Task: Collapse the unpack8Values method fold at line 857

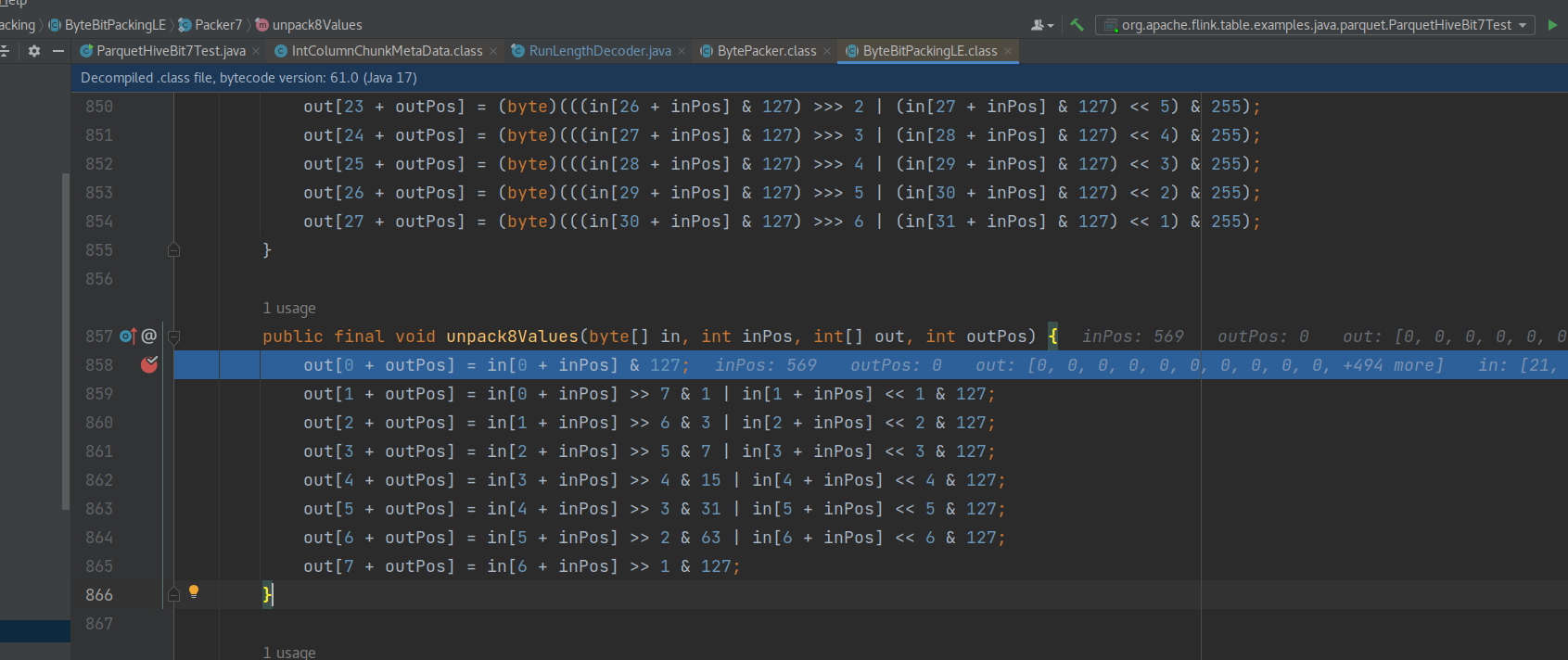Action: (x=173, y=336)
